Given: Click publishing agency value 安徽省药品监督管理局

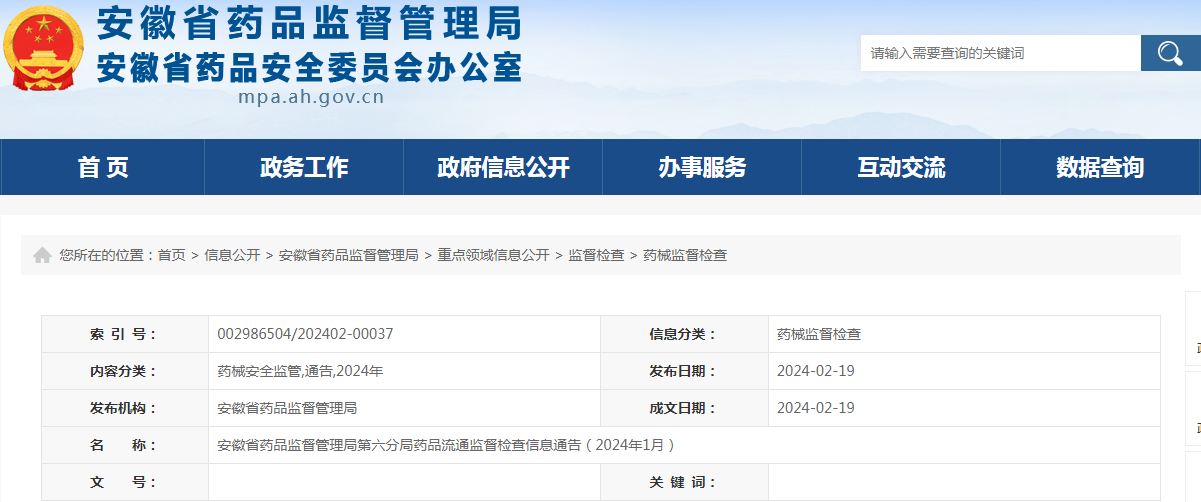Looking at the screenshot, I should click(x=287, y=408).
